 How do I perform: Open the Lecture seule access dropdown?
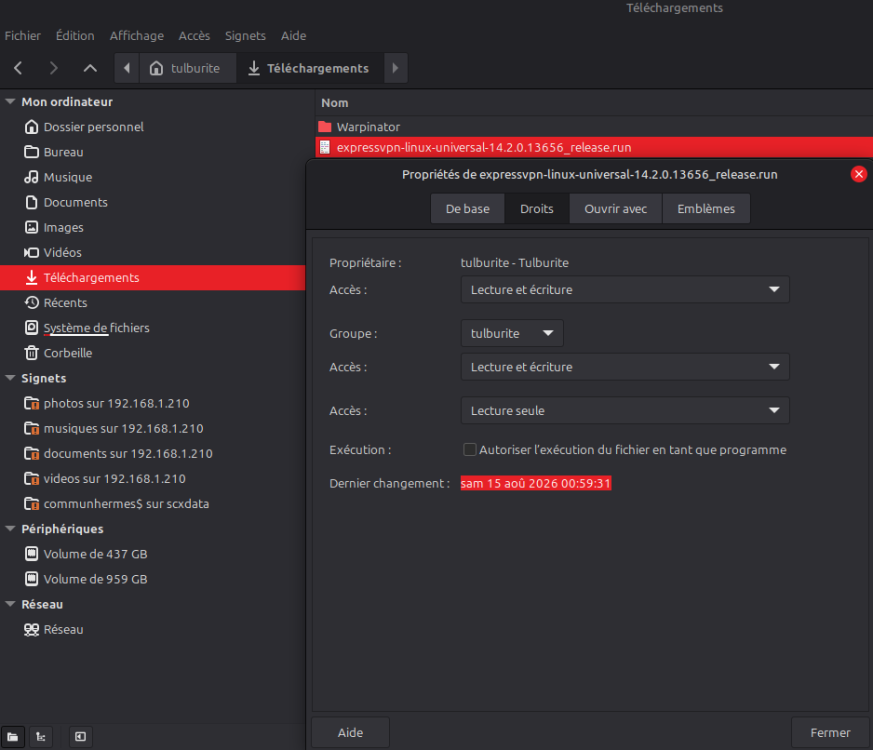[625, 410]
